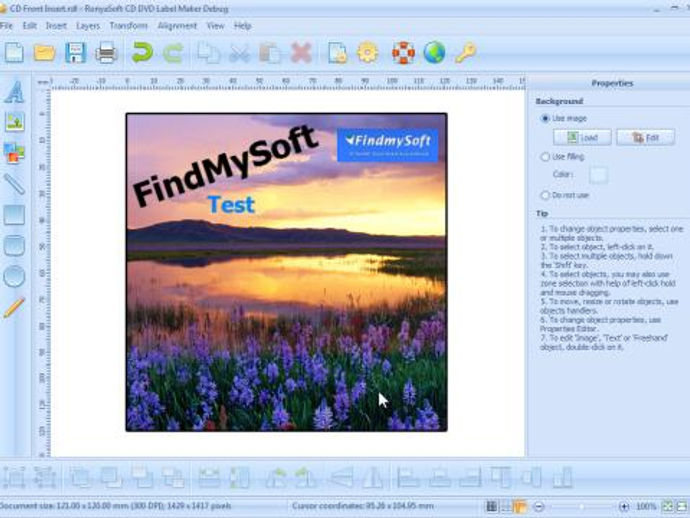
Task: Open settings with the yellow gear icon
Action: [x=368, y=53]
